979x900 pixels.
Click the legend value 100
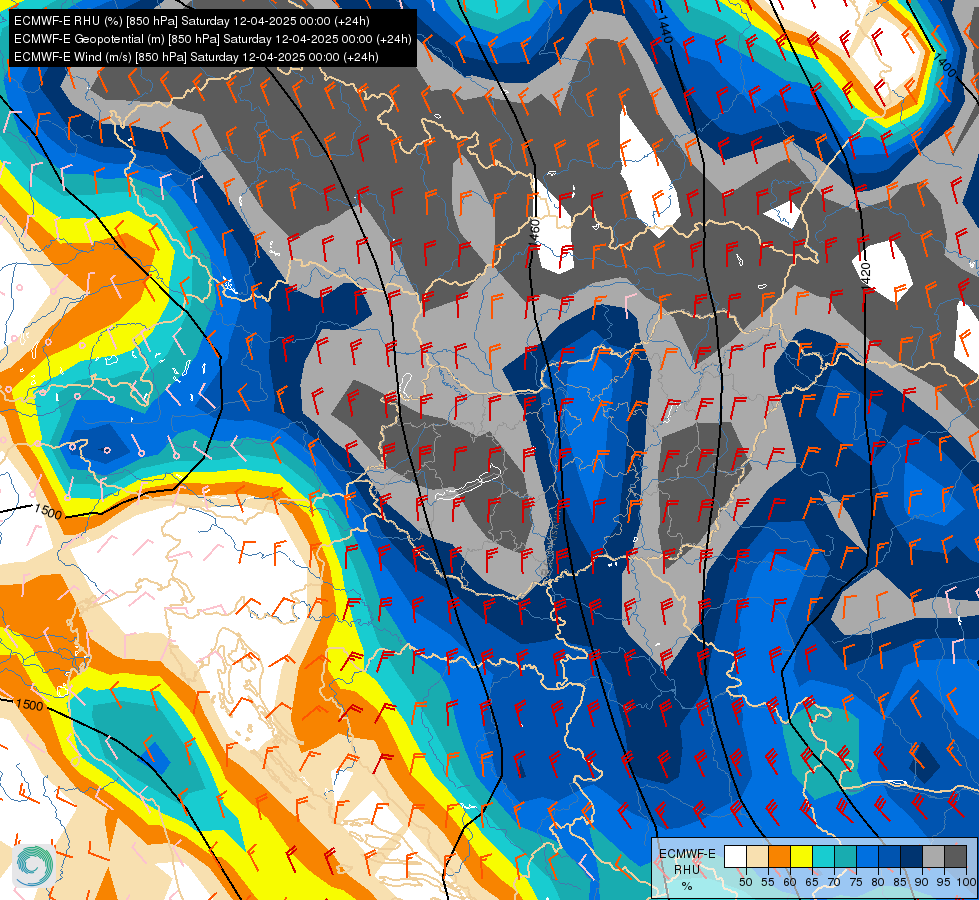click(967, 882)
